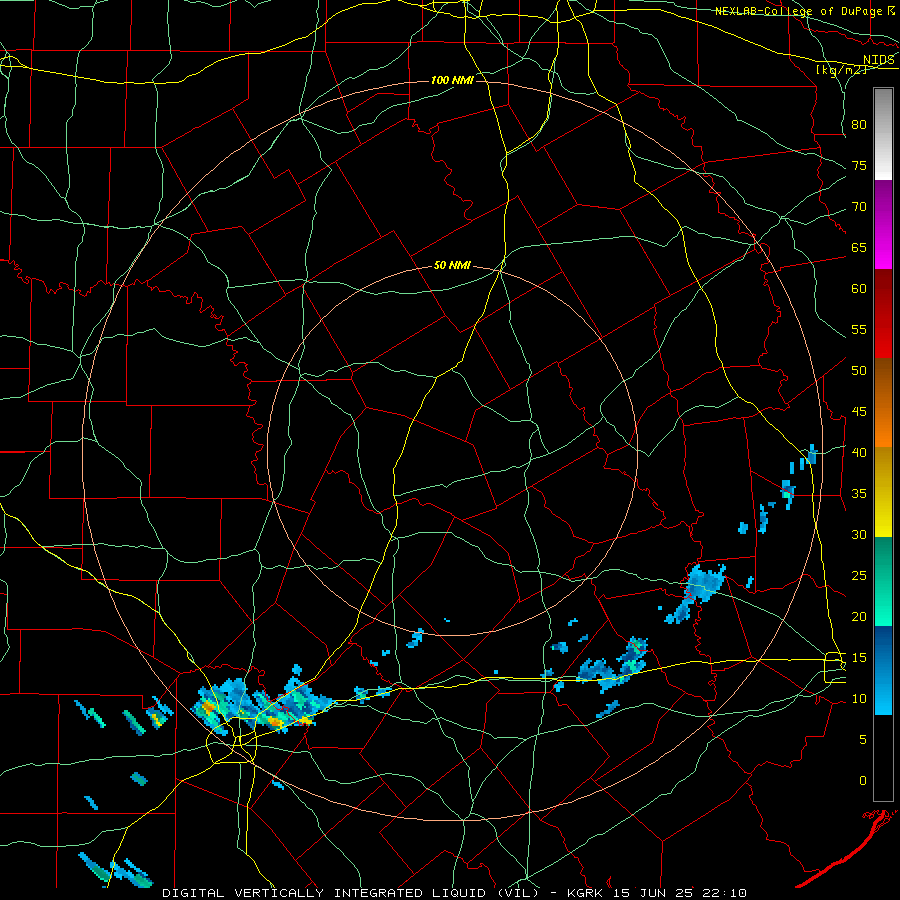The image size is (900, 900).
Task: Click the 50 NMI range ring label
Action: (x=452, y=265)
